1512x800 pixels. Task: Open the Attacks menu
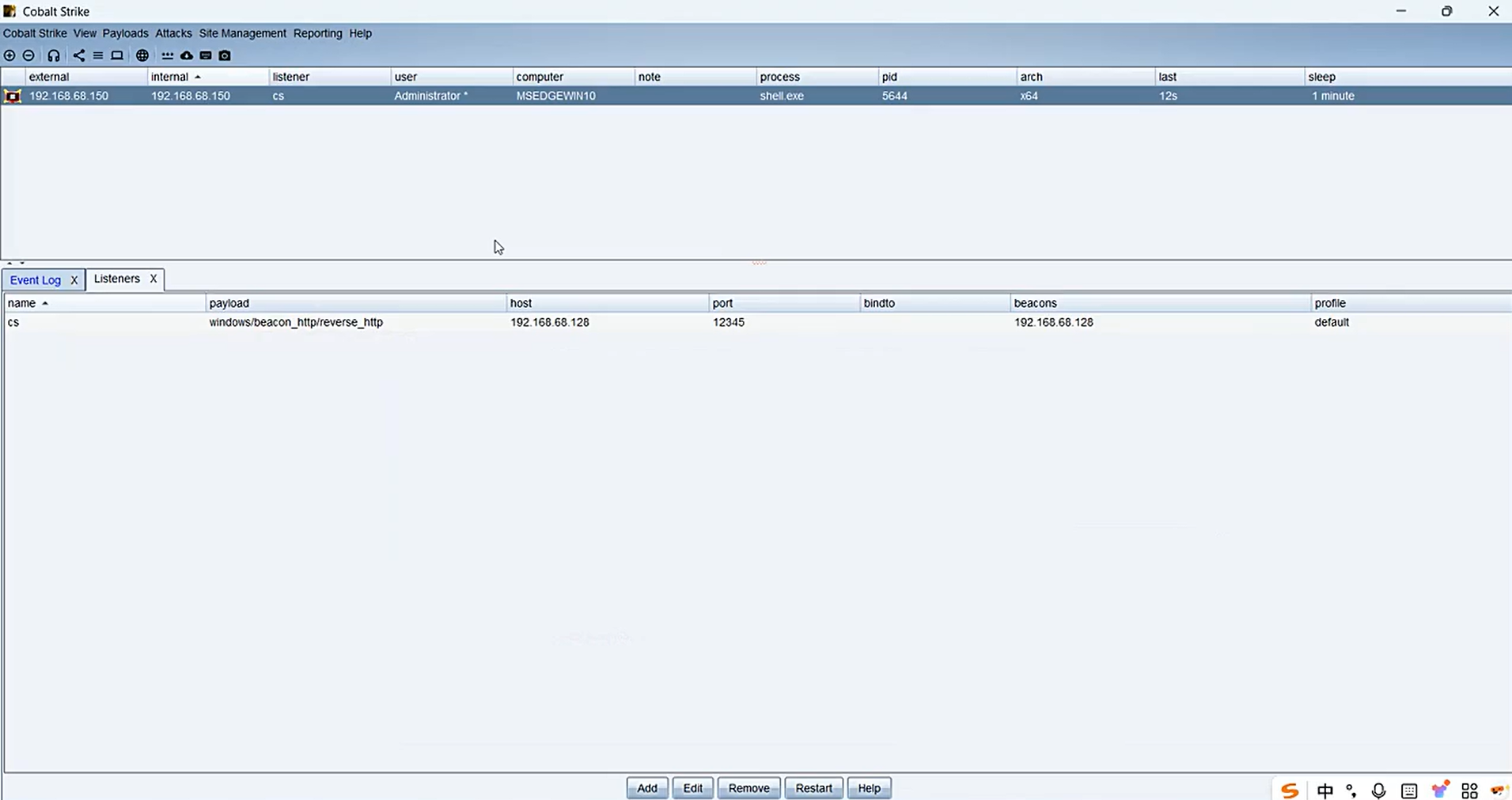(173, 33)
